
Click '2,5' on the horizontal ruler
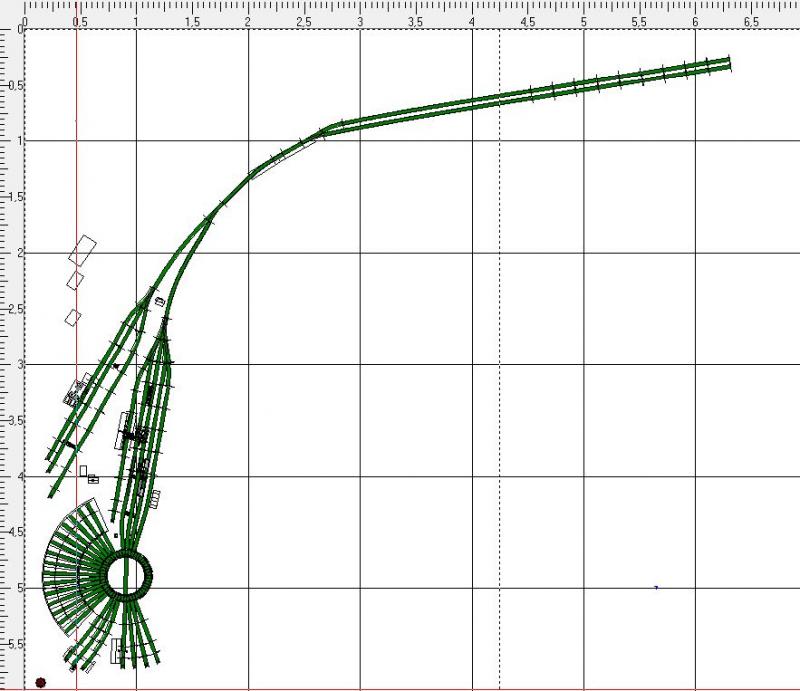[x=304, y=22]
